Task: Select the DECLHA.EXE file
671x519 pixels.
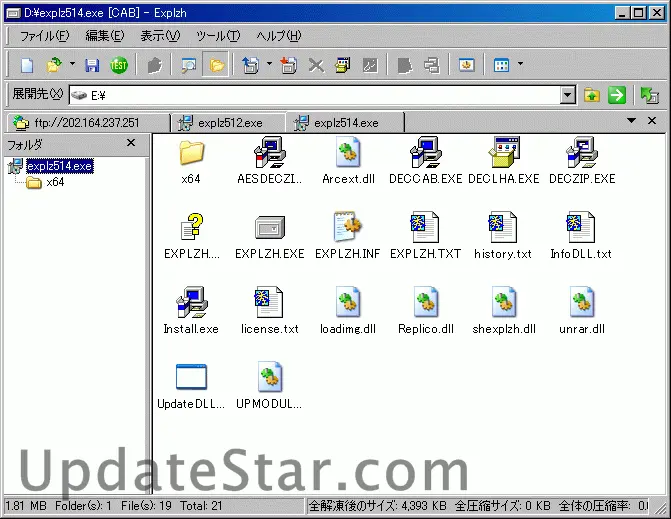Action: (x=504, y=161)
